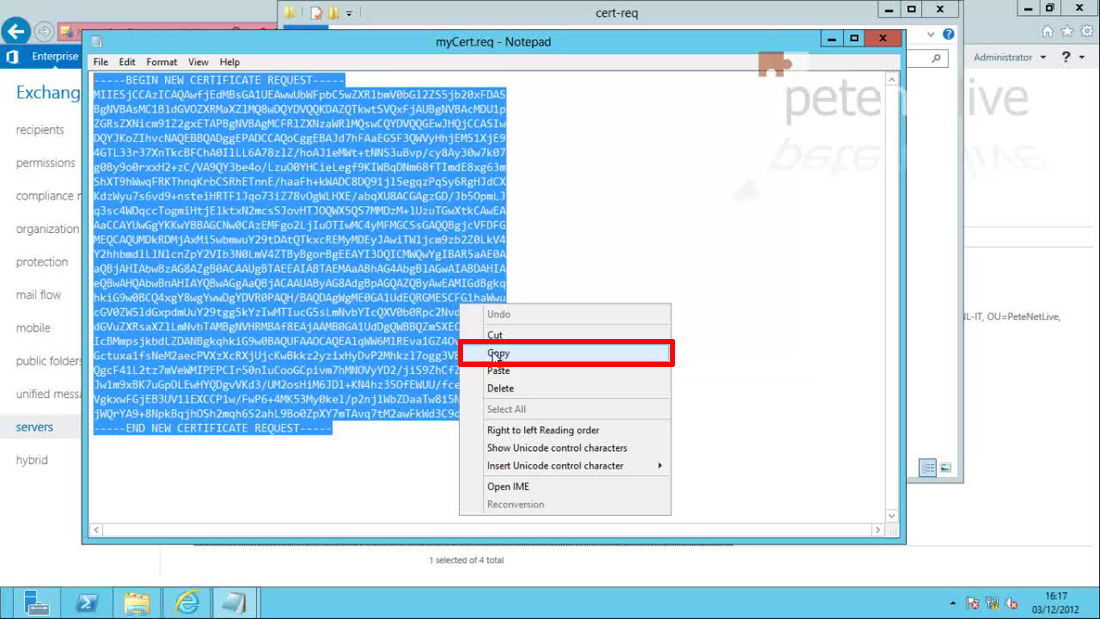This screenshot has height=619, width=1100.
Task: Click the BEGIN NEW CERTIFICATE REQUEST line
Action: [x=219, y=80]
